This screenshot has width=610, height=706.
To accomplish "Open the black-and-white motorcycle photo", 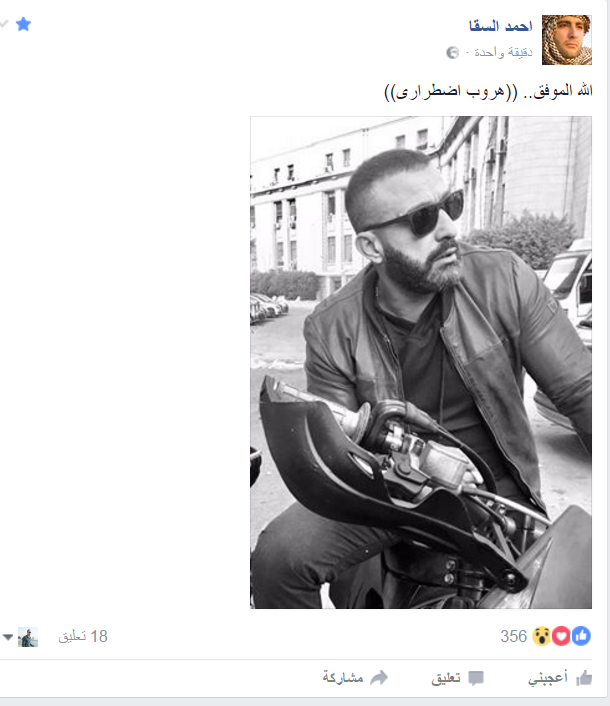I will click(x=421, y=362).
